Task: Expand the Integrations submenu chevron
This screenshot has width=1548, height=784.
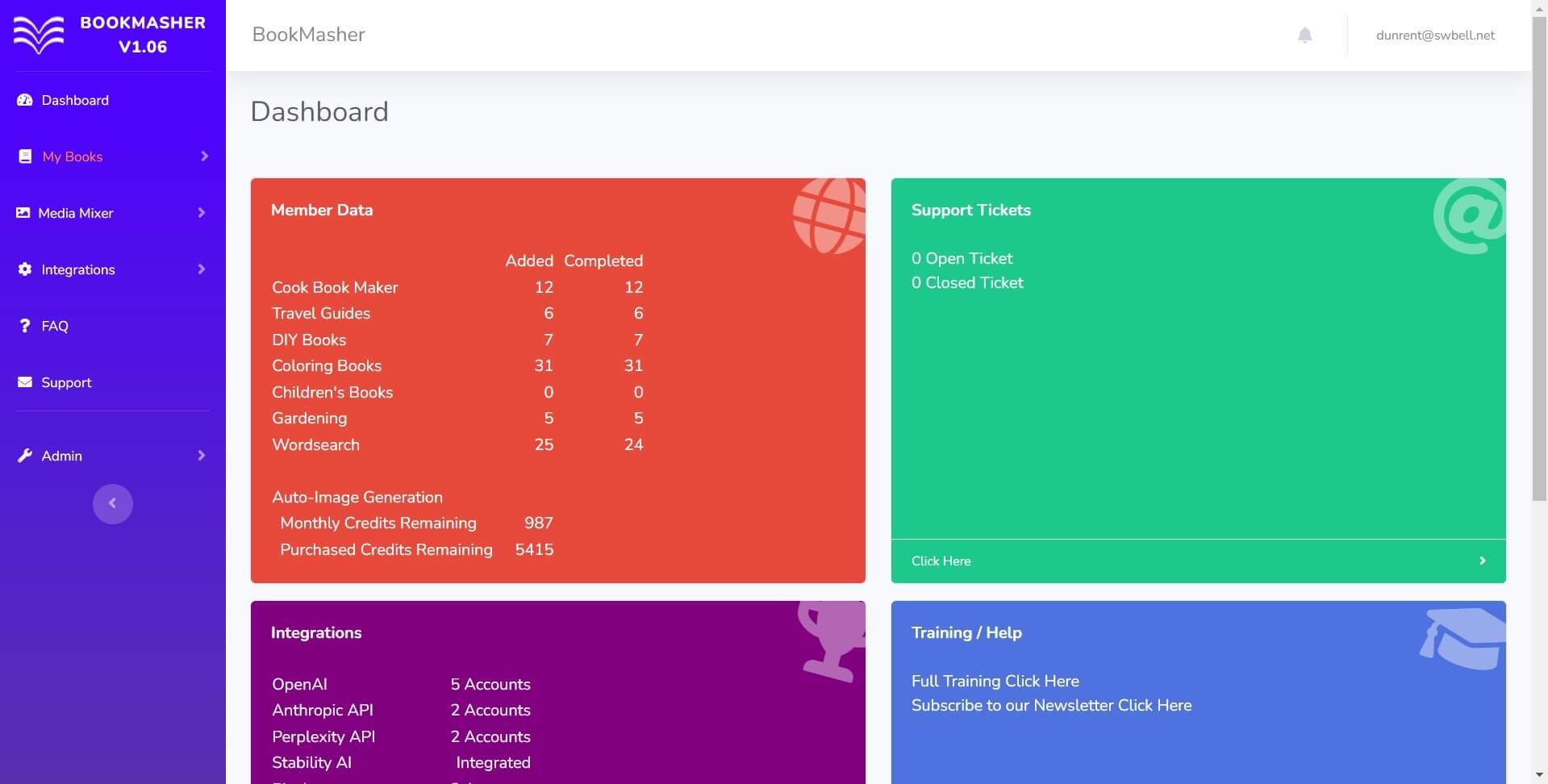Action: [x=202, y=269]
